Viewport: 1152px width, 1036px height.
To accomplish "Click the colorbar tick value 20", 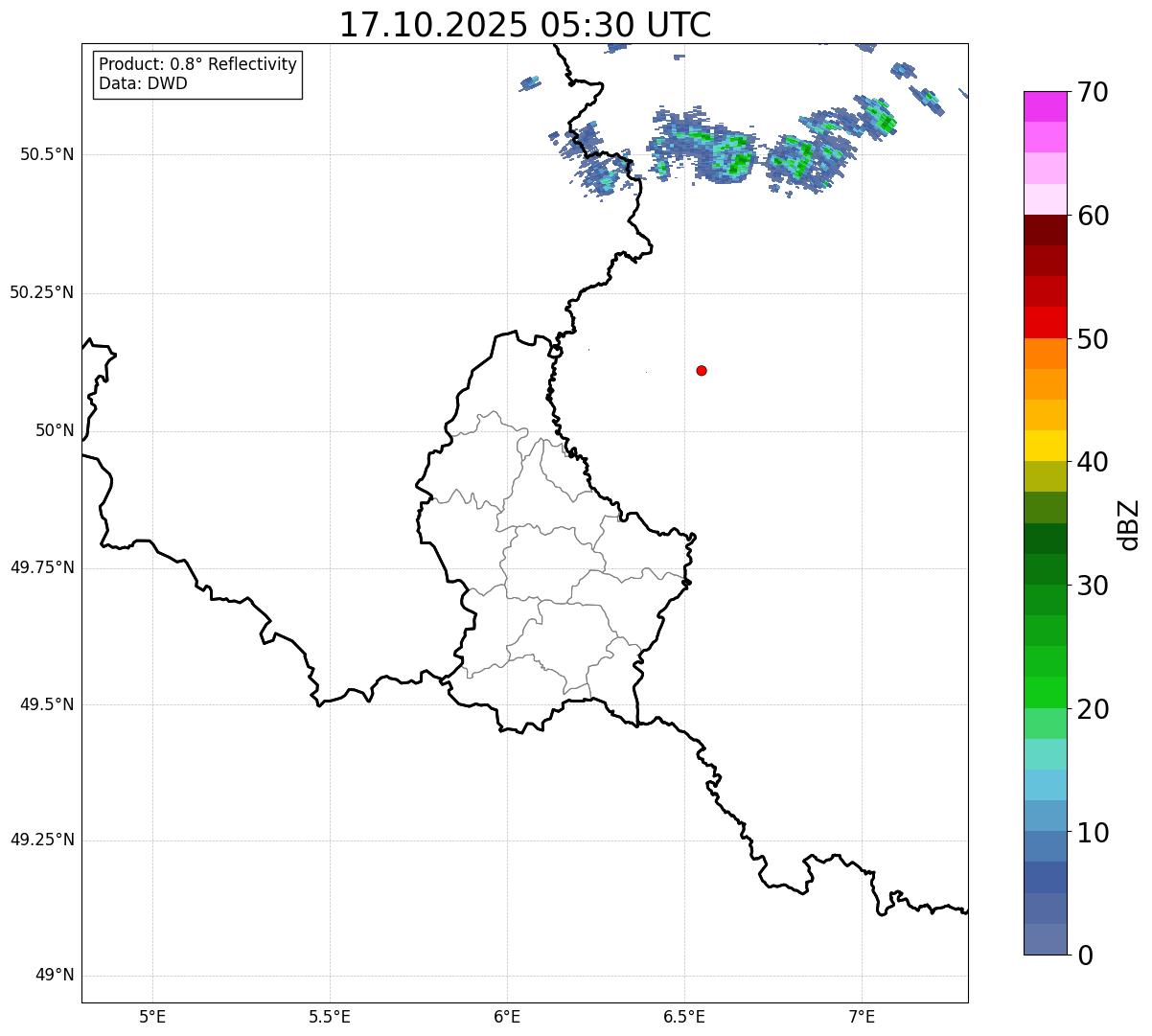I will click(1093, 709).
